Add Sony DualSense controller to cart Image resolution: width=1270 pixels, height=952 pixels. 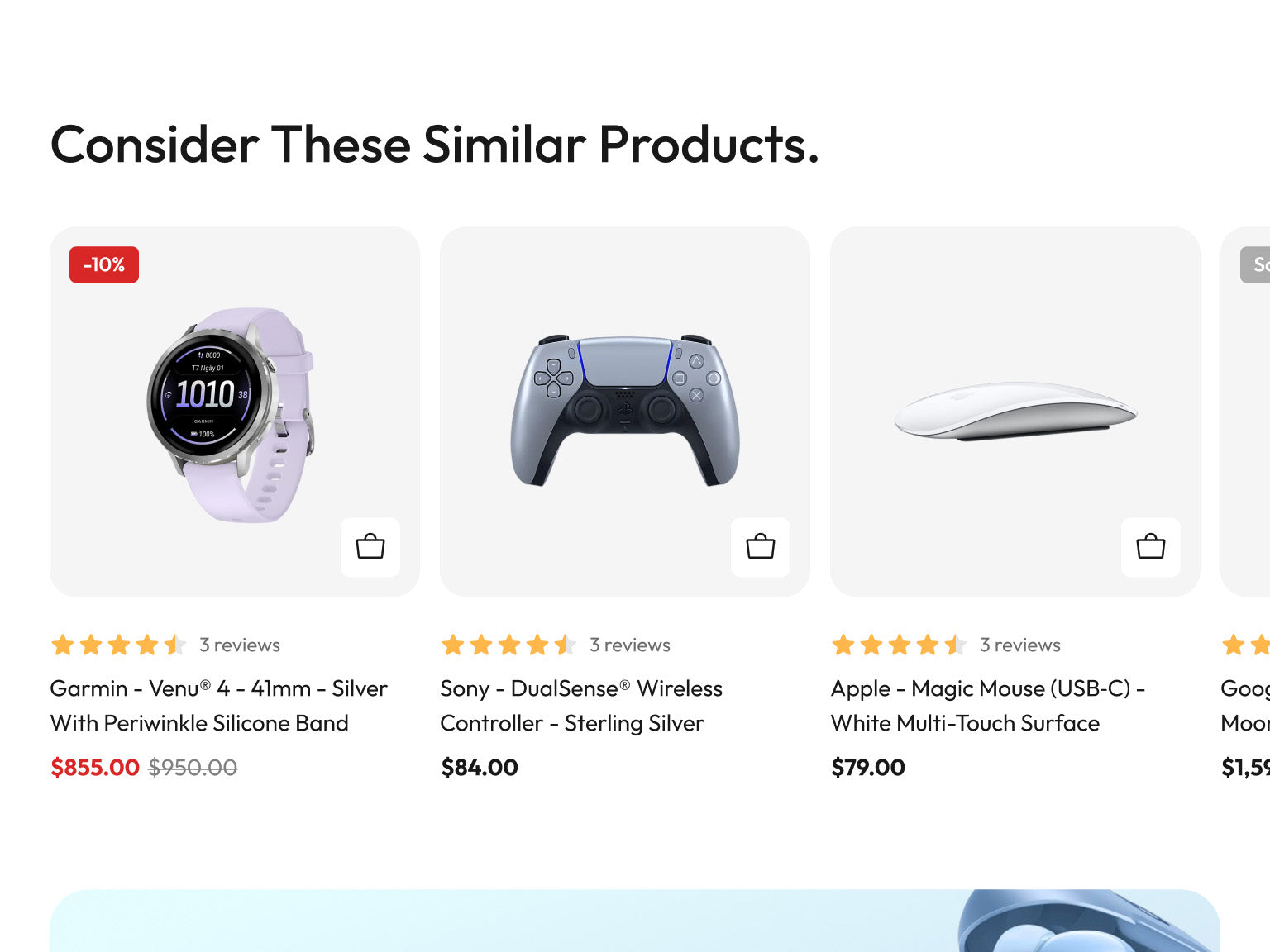pos(761,547)
